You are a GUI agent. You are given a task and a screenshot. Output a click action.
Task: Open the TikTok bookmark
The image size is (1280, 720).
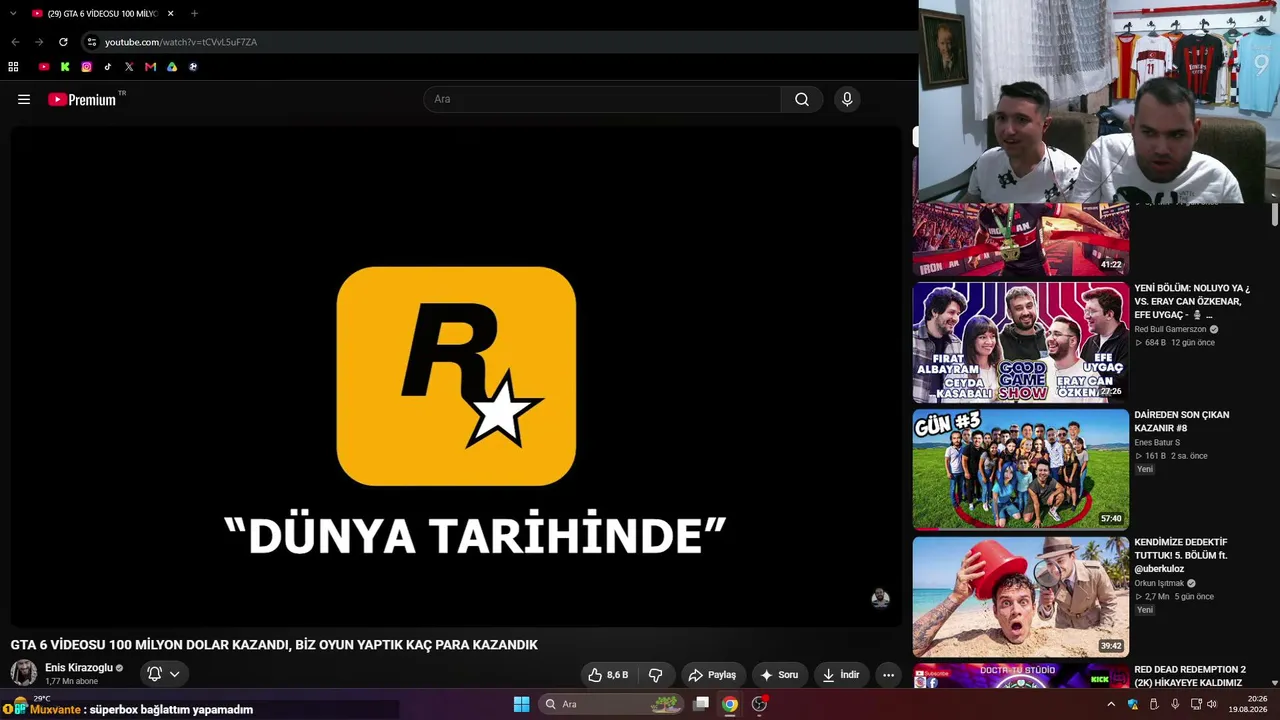108,67
